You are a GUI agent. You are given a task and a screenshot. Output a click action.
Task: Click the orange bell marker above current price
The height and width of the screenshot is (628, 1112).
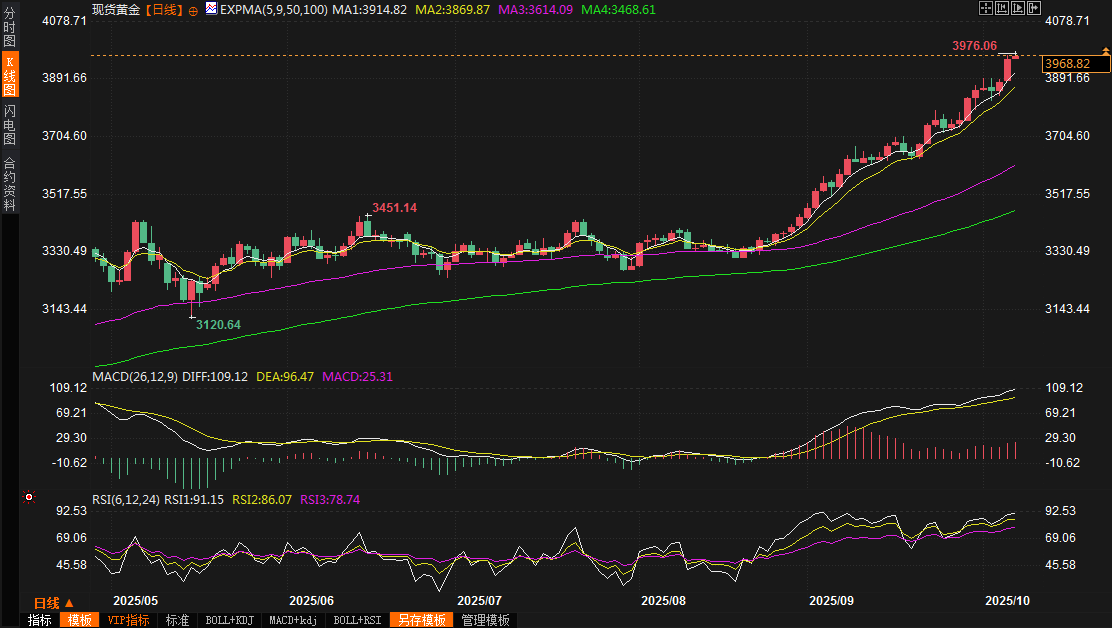(1105, 53)
